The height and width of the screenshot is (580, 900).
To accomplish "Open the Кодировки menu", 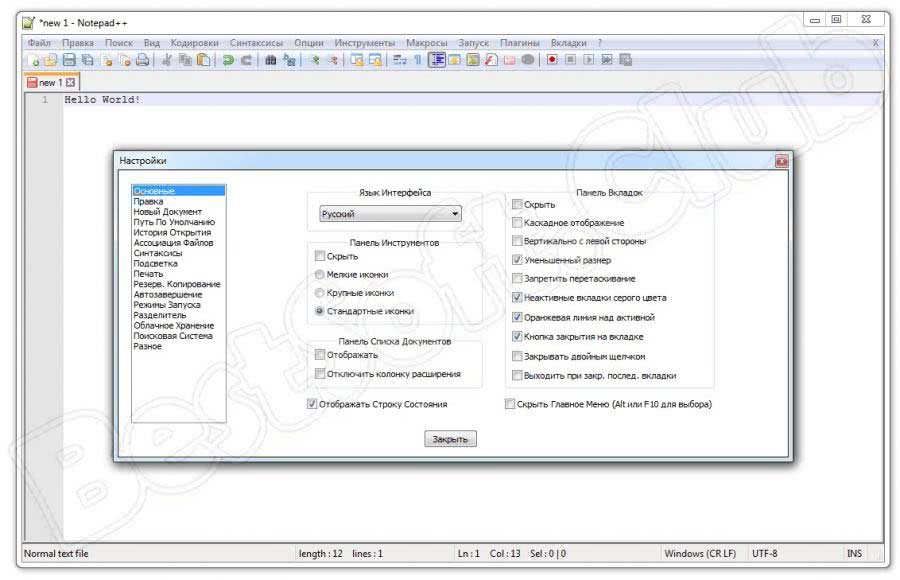I will [194, 43].
